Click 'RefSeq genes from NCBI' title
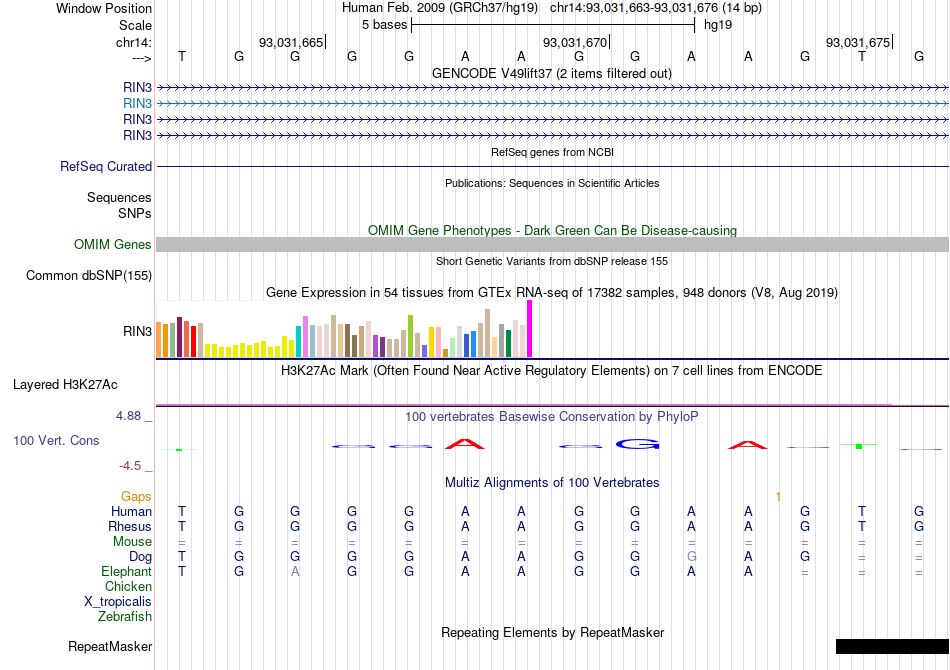950x670 pixels. [553, 152]
